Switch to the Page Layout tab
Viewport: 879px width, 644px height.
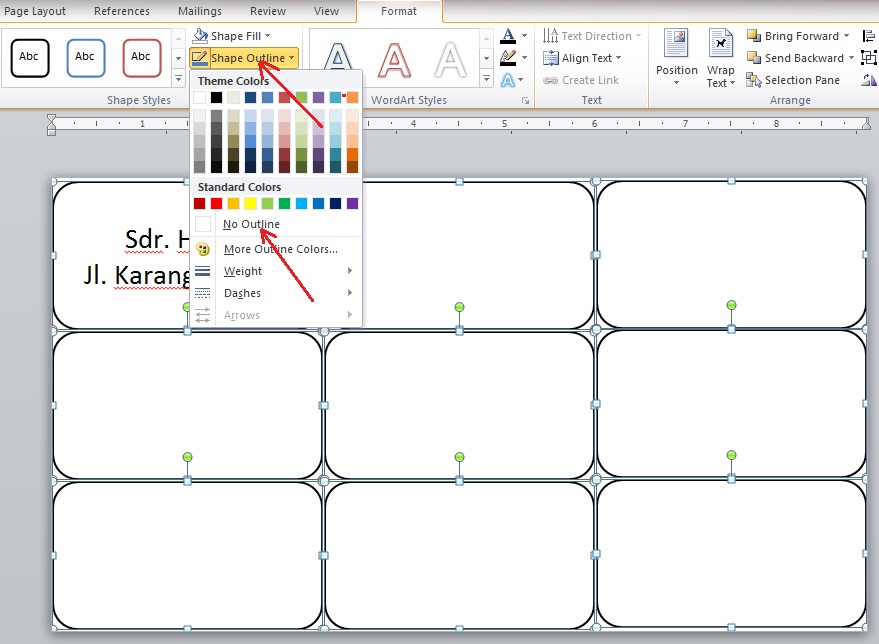coord(35,11)
